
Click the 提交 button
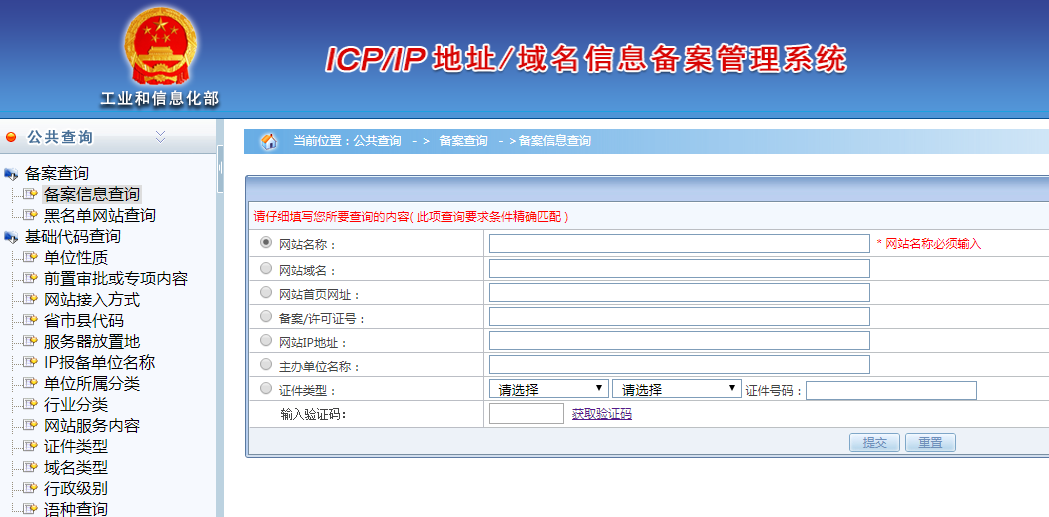pos(874,443)
